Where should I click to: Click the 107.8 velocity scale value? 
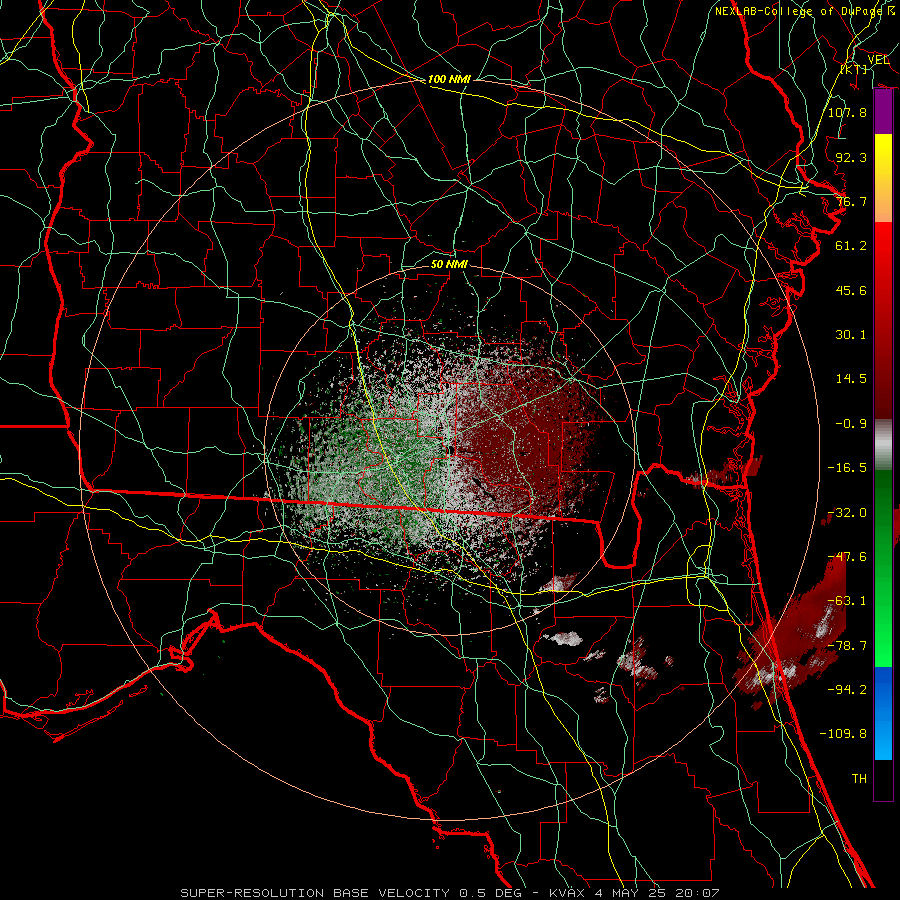[847, 112]
